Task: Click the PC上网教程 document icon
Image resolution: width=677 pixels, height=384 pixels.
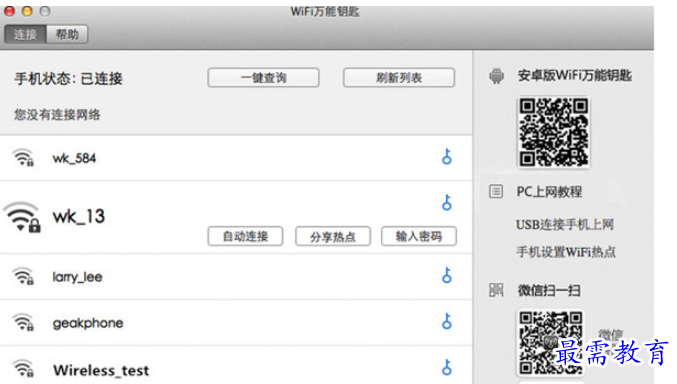Action: [496, 191]
